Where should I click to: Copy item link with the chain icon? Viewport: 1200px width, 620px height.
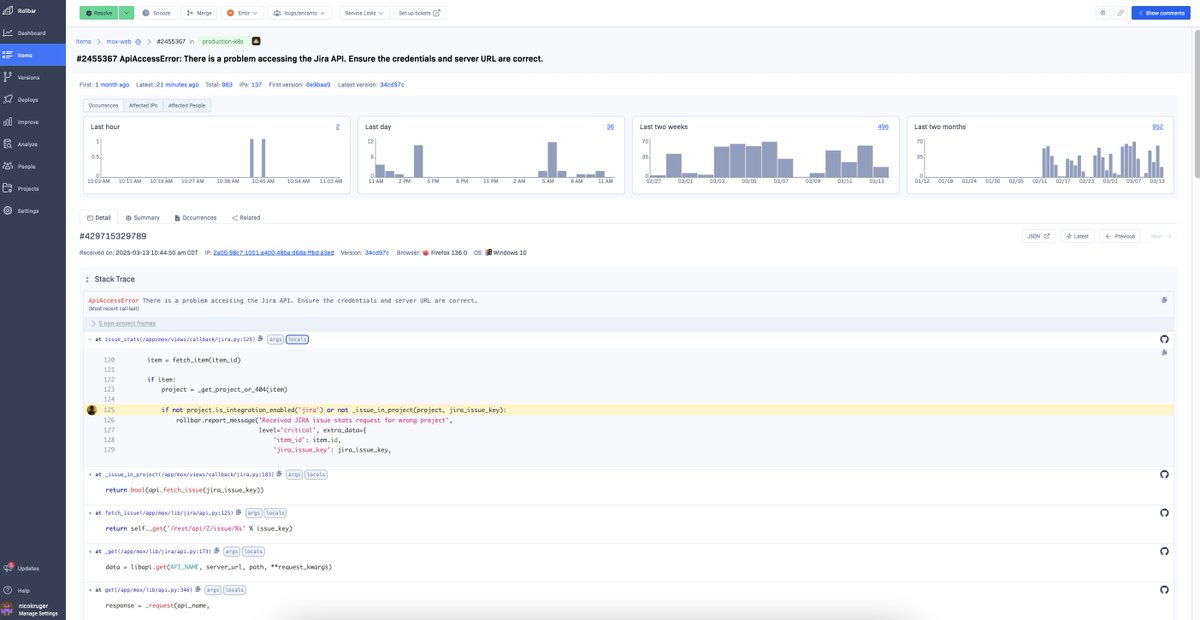[1121, 13]
